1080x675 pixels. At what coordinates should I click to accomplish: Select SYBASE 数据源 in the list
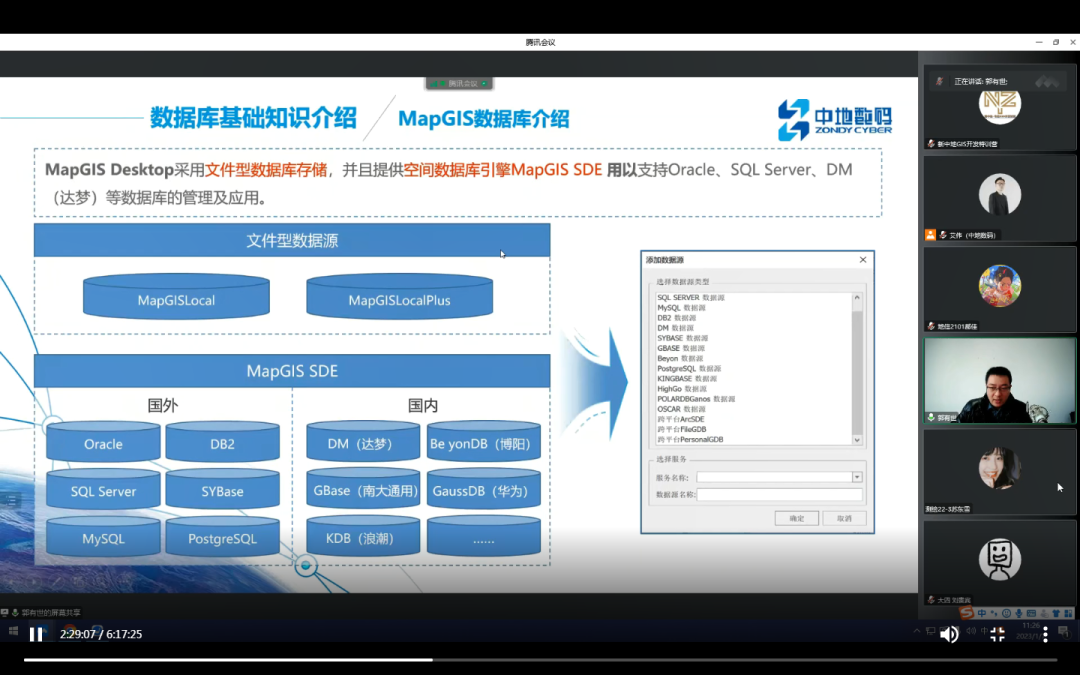(x=682, y=338)
